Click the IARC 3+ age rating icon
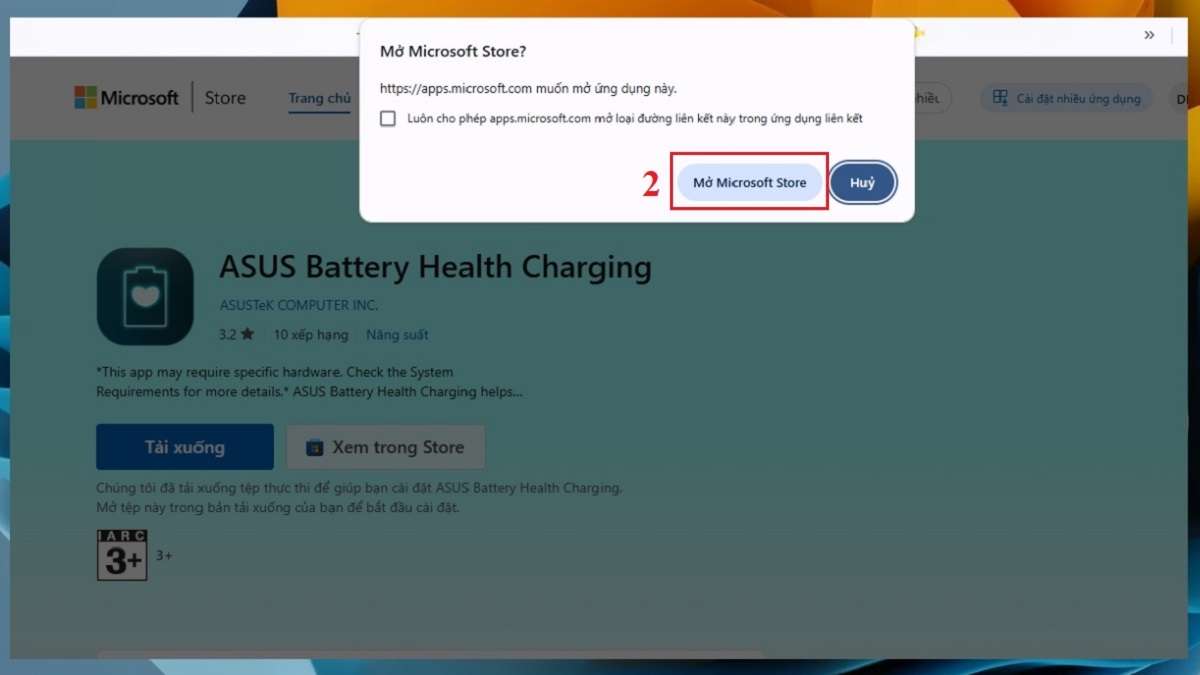1200x675 pixels. 121,556
